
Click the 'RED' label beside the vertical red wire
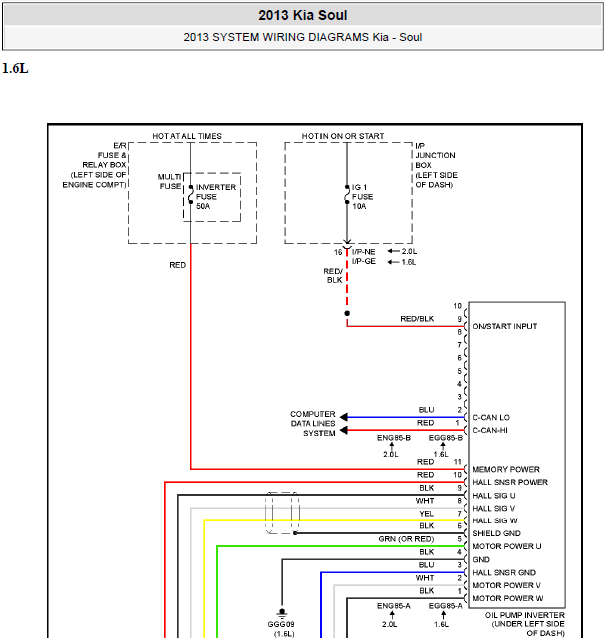pyautogui.click(x=177, y=265)
